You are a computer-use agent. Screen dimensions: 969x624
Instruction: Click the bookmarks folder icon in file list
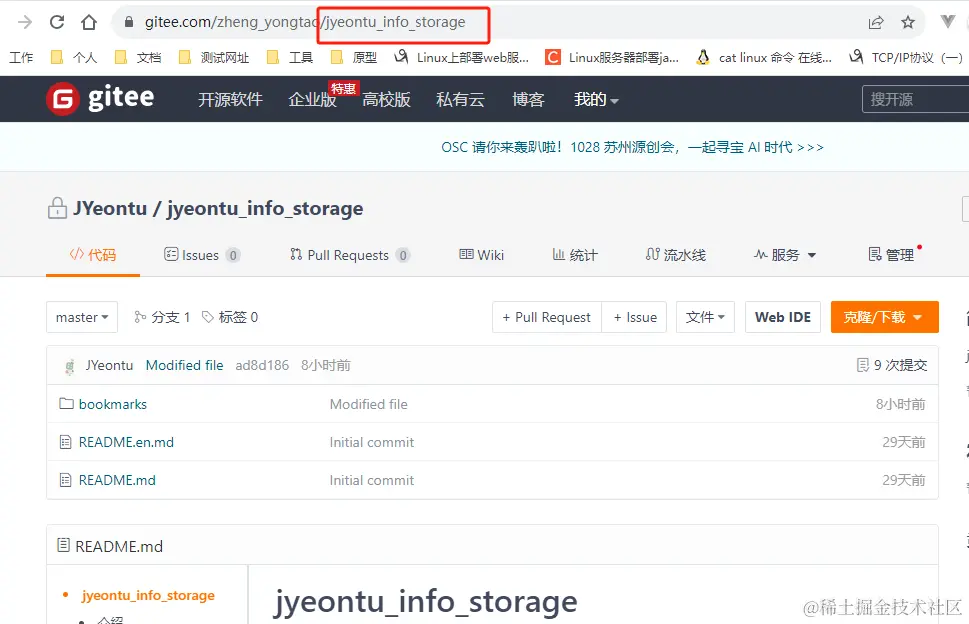66,404
